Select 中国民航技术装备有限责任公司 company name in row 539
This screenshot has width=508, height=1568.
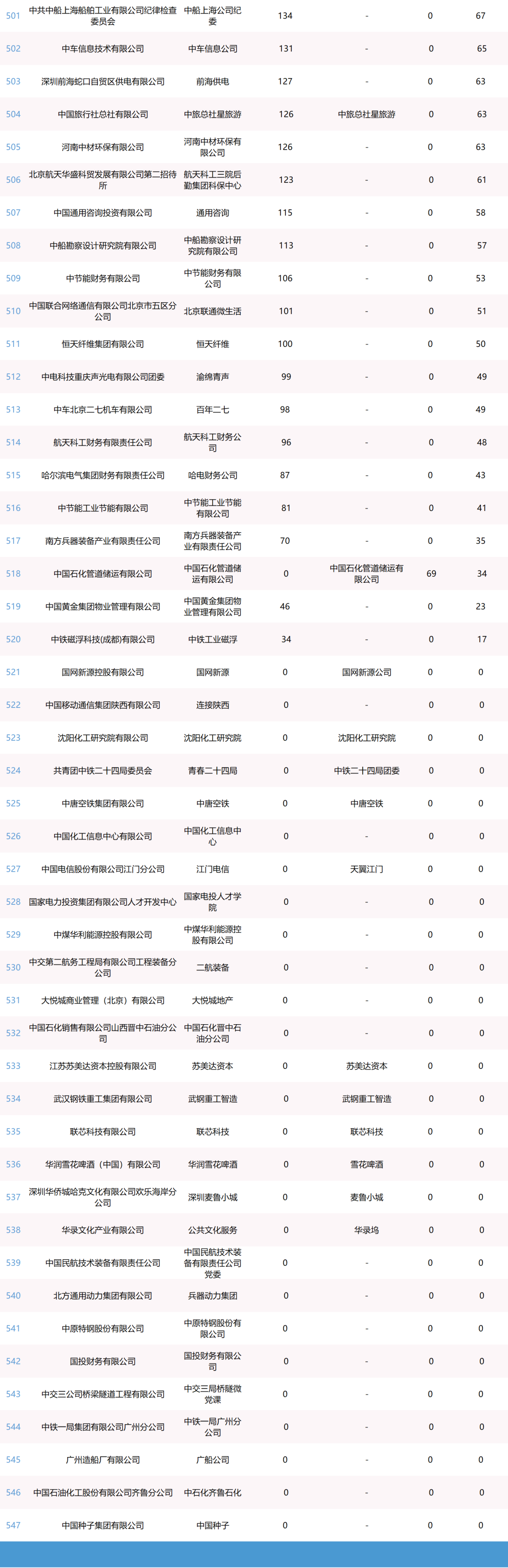point(103,1263)
